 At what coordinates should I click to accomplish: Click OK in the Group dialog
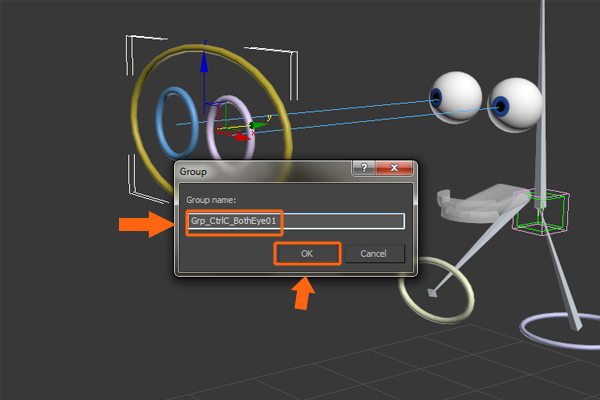(x=307, y=253)
